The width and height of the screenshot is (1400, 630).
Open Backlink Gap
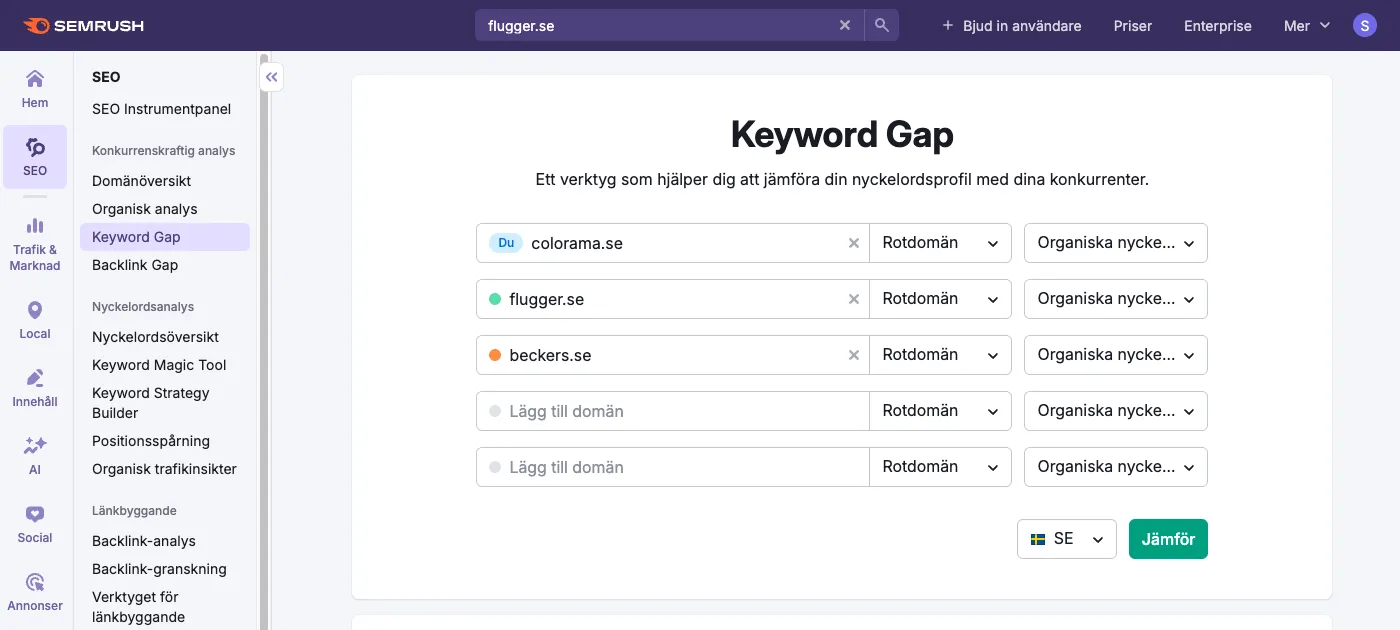point(135,265)
